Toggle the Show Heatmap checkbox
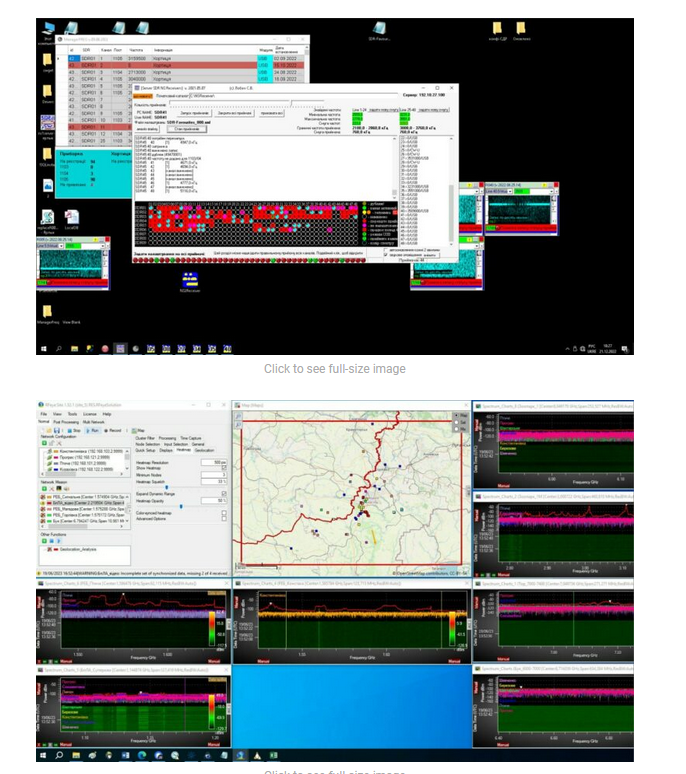Screen dimensions: 686x774 [x=224, y=468]
